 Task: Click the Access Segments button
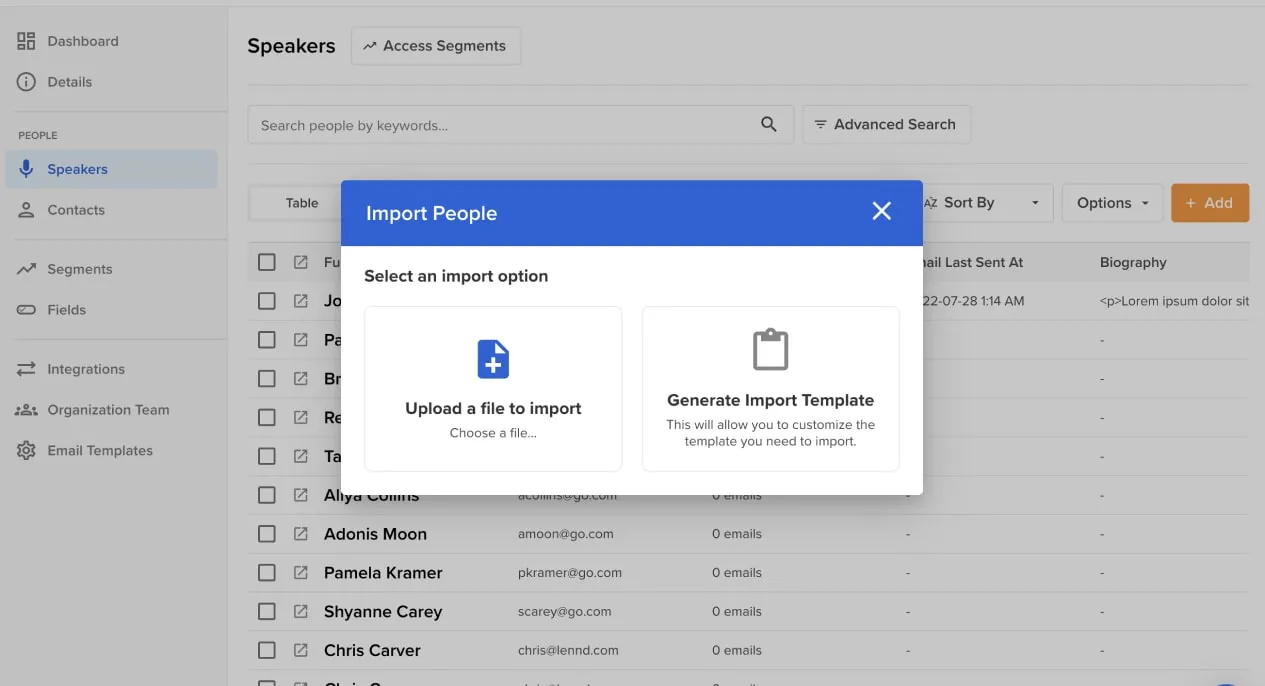click(435, 46)
